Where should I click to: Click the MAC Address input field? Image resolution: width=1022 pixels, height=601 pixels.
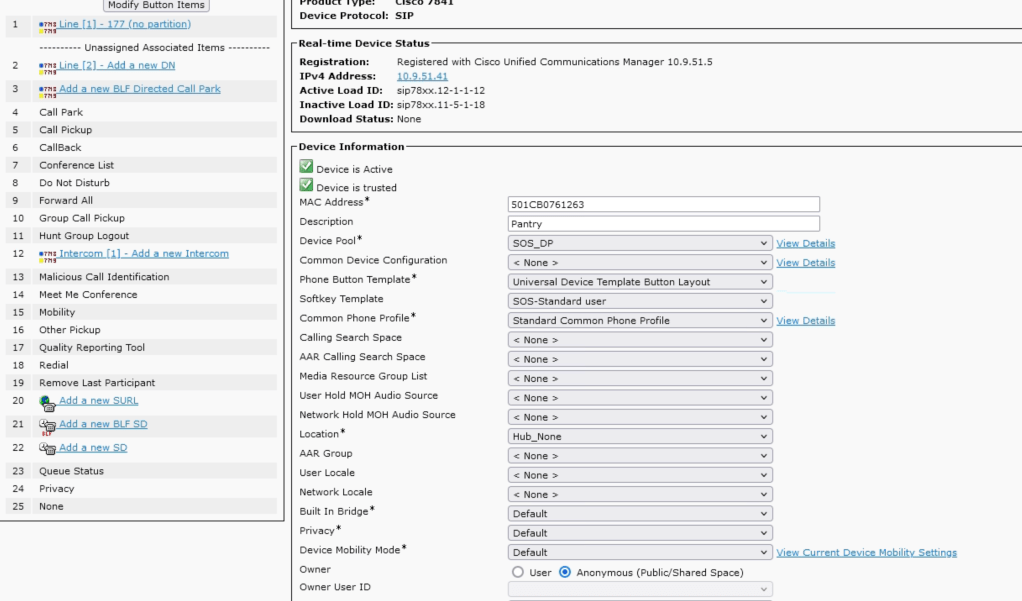coord(663,204)
